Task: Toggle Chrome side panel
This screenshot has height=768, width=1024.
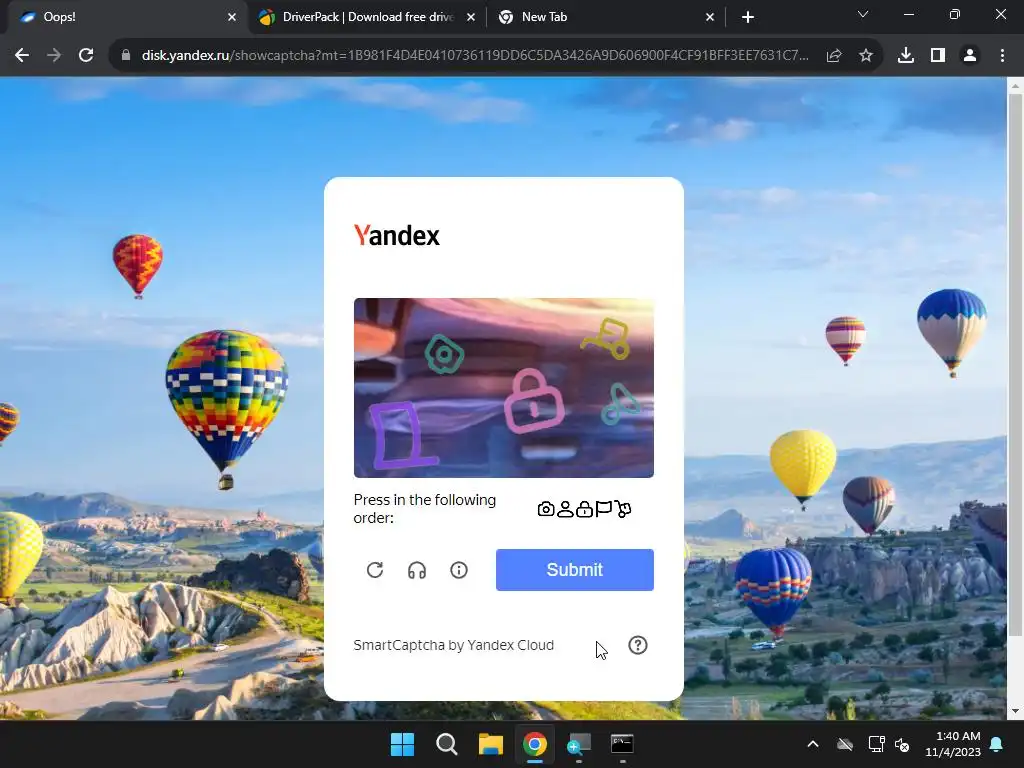Action: (938, 56)
